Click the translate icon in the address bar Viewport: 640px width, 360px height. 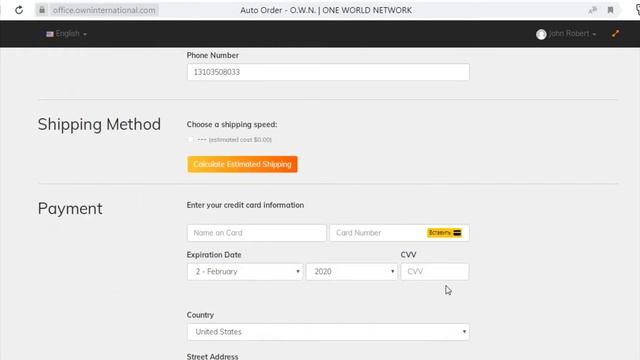[x=593, y=10]
